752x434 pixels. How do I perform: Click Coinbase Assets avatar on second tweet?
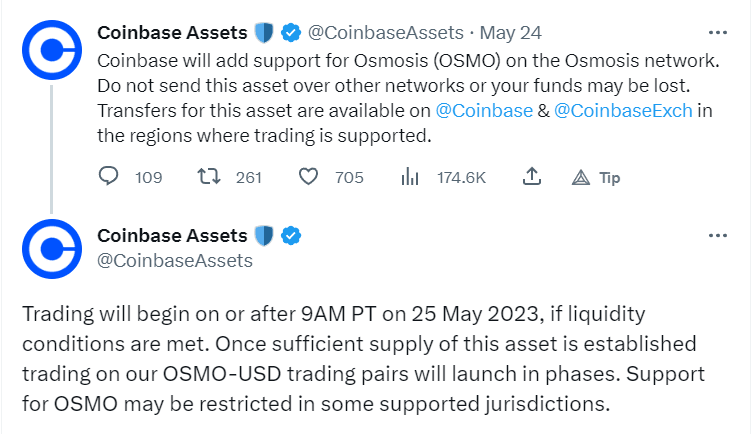point(52,249)
